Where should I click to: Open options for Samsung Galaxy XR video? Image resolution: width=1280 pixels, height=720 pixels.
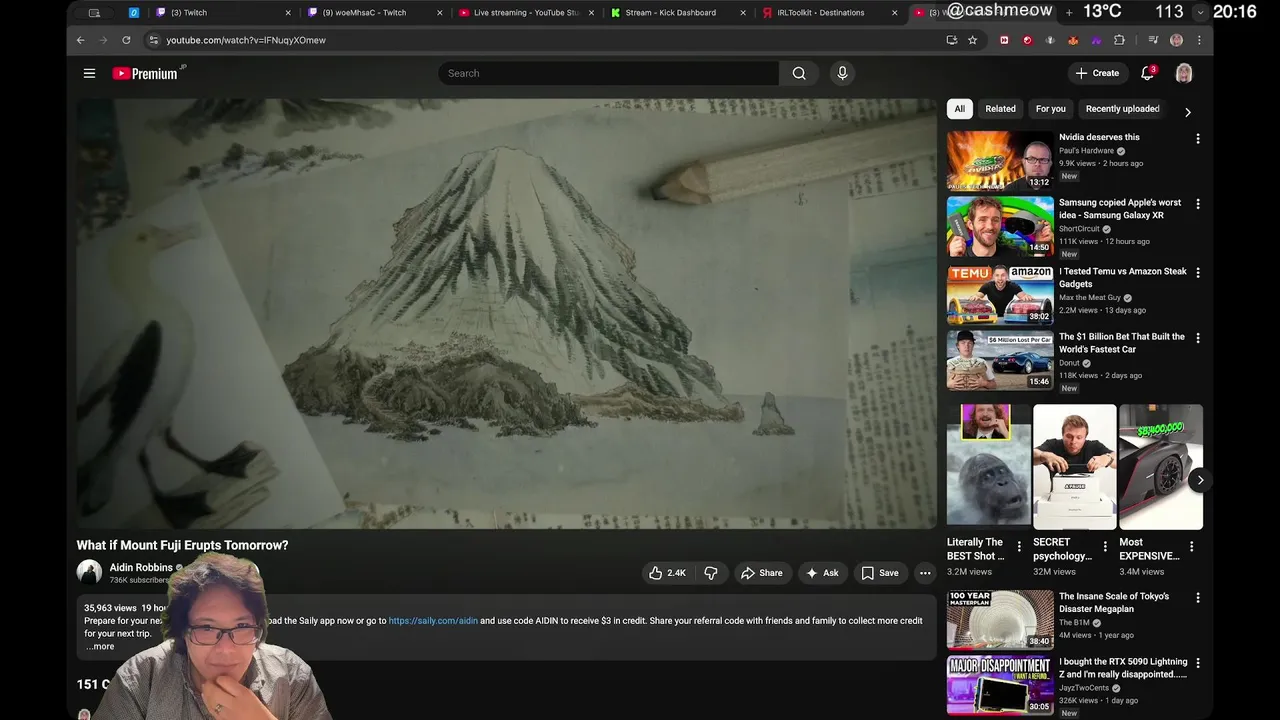(x=1197, y=204)
